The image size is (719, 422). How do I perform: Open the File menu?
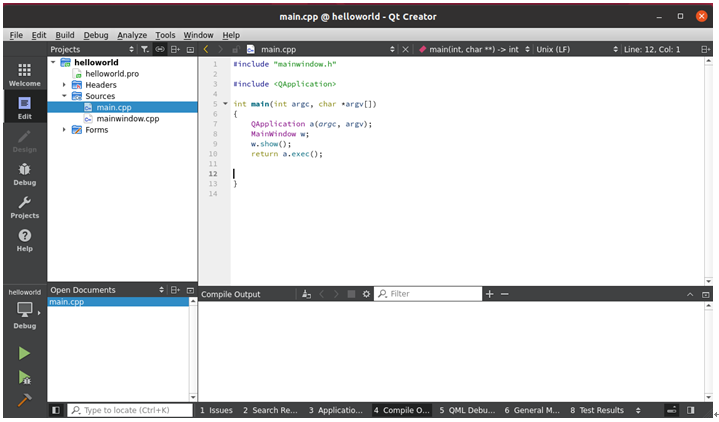[x=16, y=35]
